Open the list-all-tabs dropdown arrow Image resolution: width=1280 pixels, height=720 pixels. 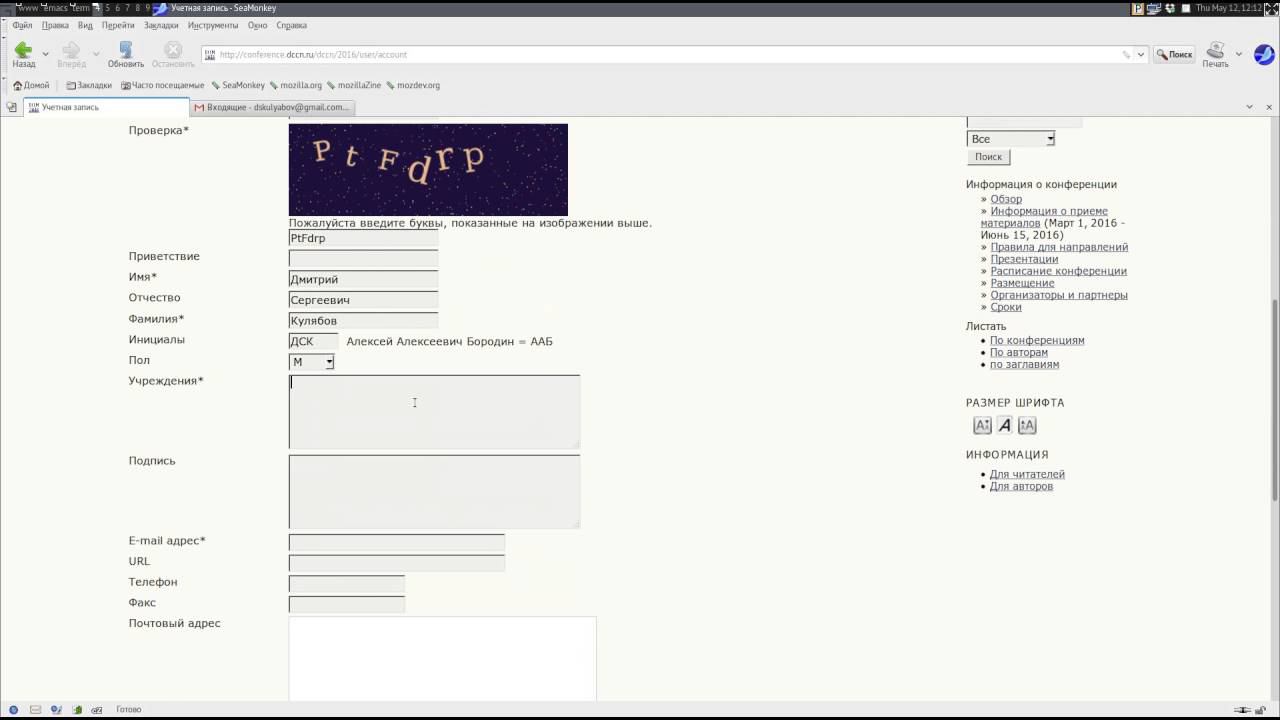point(1249,107)
